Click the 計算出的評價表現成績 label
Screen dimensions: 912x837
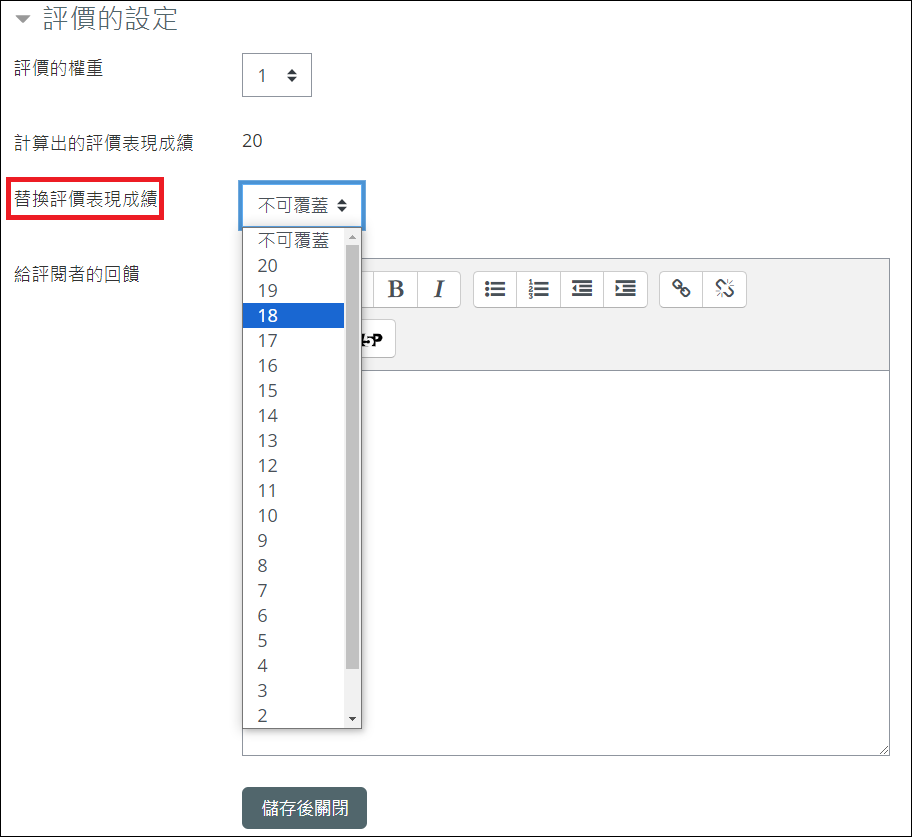[104, 143]
